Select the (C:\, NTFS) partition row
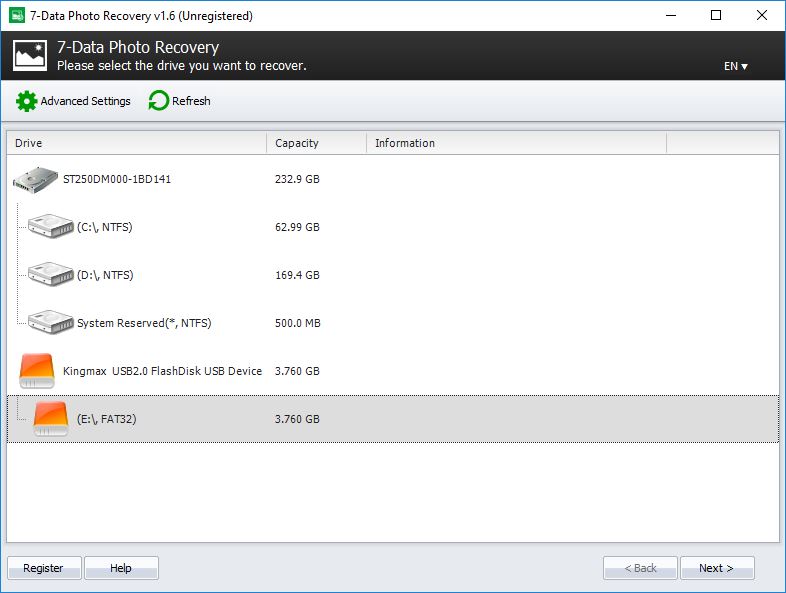This screenshot has height=593, width=786. tap(393, 227)
